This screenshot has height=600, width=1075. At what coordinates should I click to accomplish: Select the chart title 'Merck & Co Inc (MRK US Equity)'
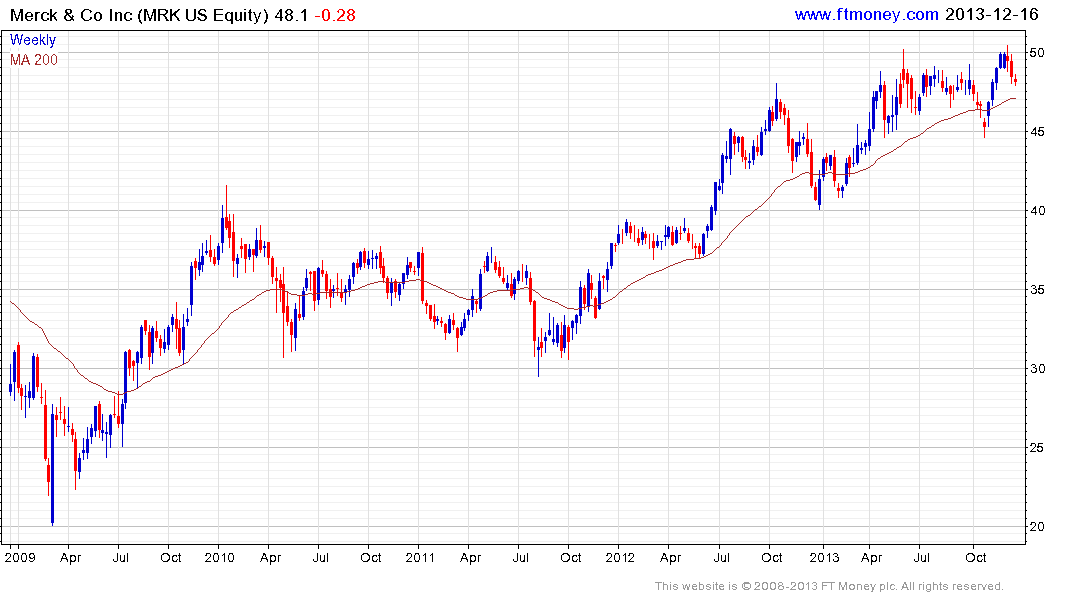pos(139,15)
